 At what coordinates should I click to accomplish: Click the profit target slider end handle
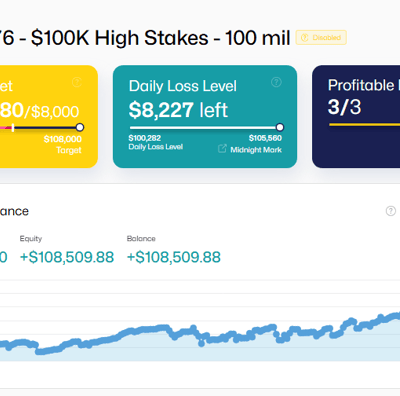click(x=80, y=127)
